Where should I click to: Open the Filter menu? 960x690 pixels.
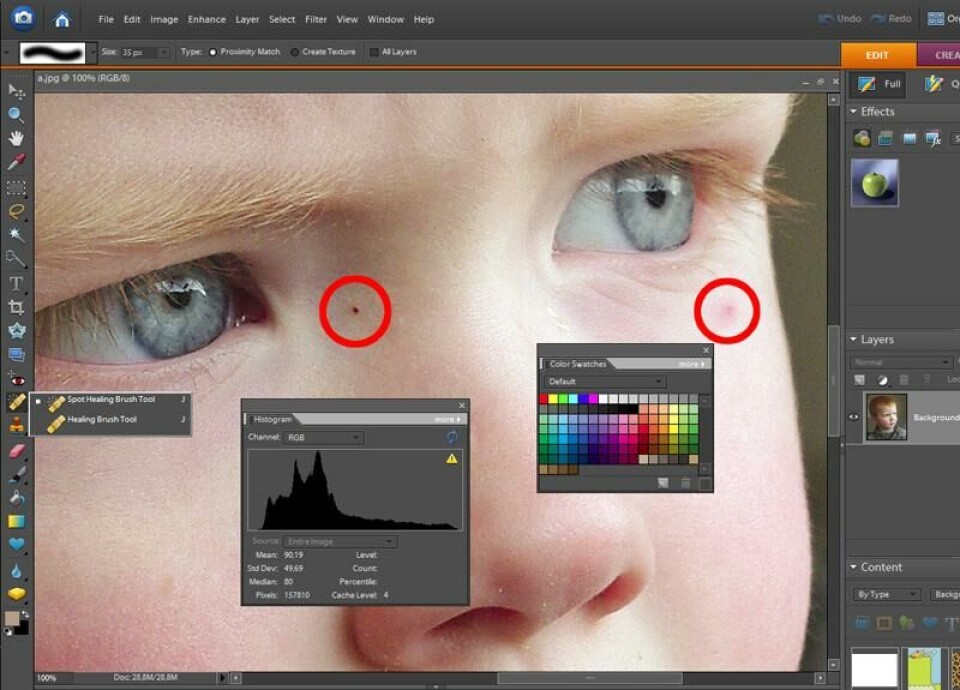click(316, 20)
